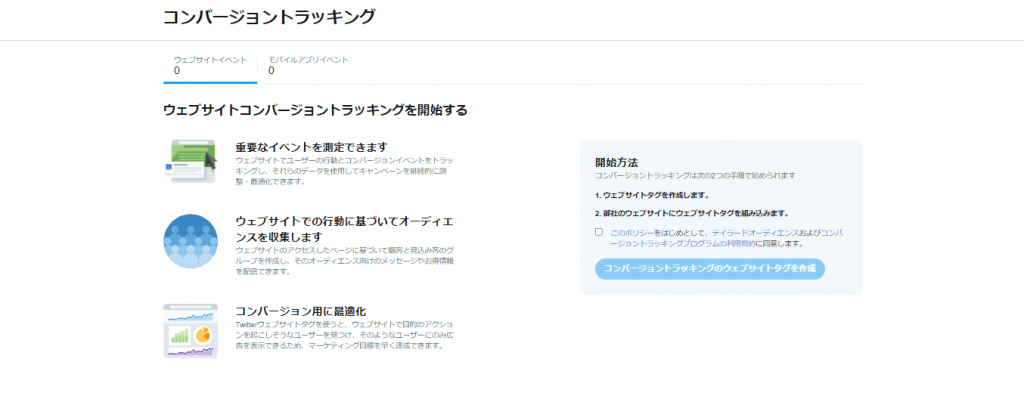Click the heading ウェブサイトコンバージョントラッキングを開始する
The image size is (1024, 396).
315,110
